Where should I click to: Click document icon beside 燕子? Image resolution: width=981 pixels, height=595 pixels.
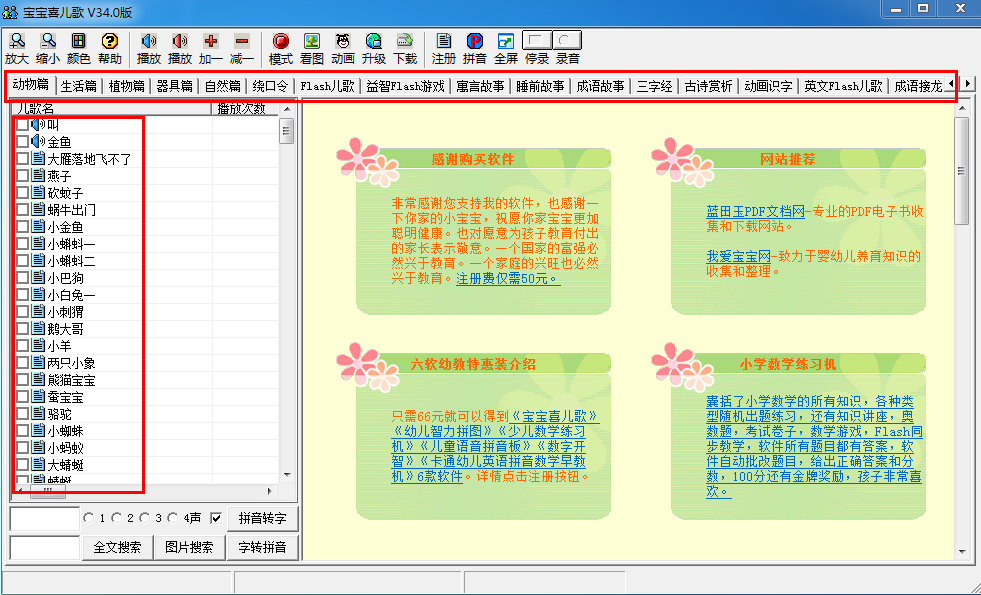pyautogui.click(x=38, y=175)
